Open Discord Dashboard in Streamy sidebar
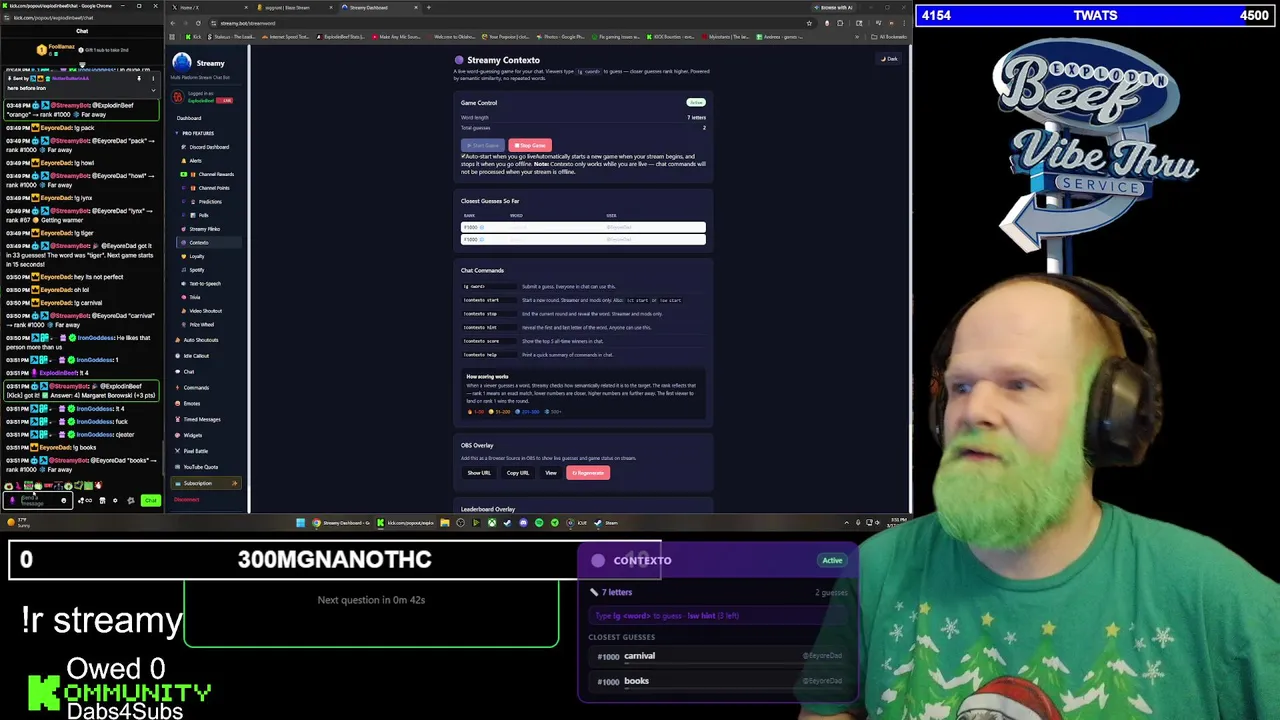The width and height of the screenshot is (1280, 720). [x=208, y=147]
